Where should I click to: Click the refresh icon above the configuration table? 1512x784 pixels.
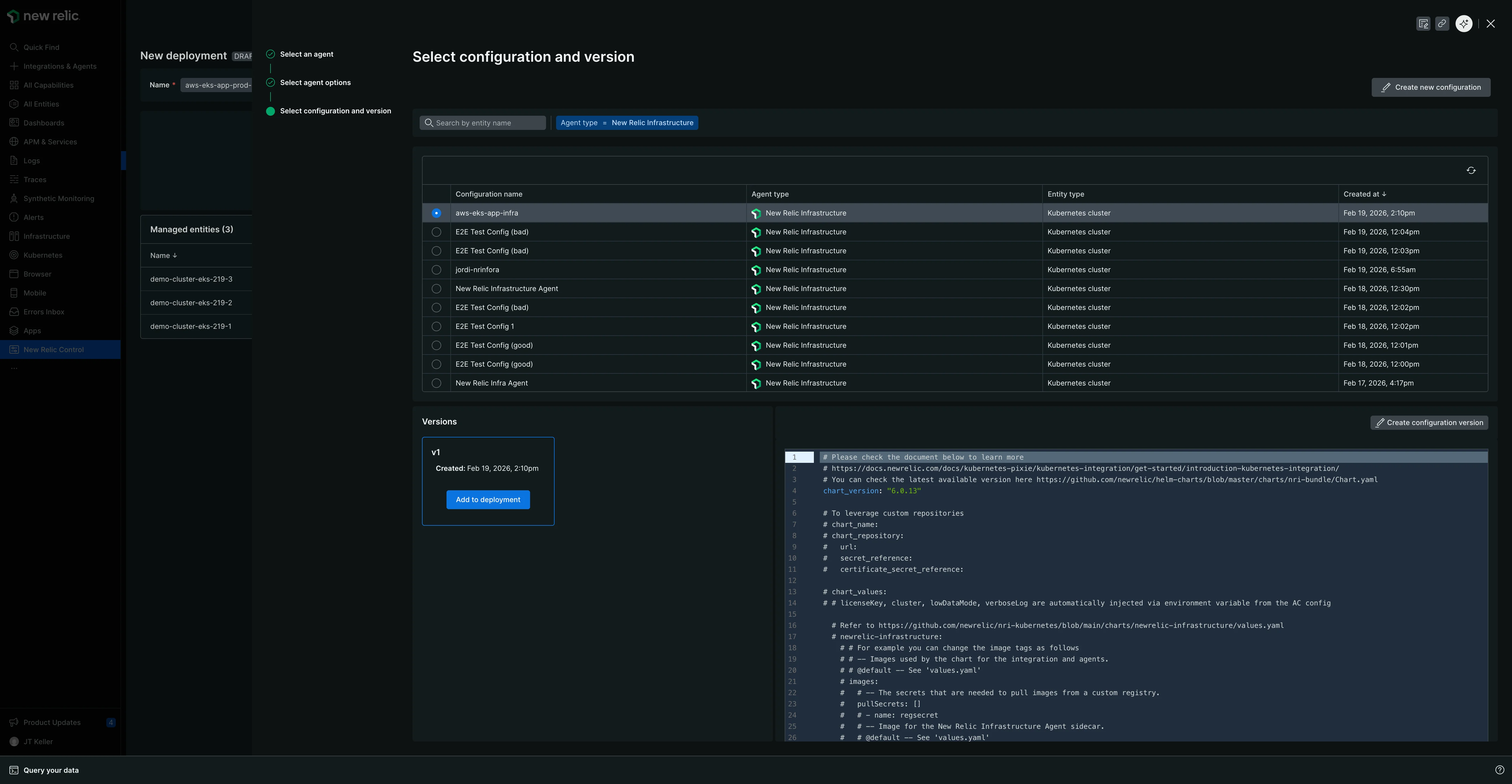pyautogui.click(x=1470, y=170)
